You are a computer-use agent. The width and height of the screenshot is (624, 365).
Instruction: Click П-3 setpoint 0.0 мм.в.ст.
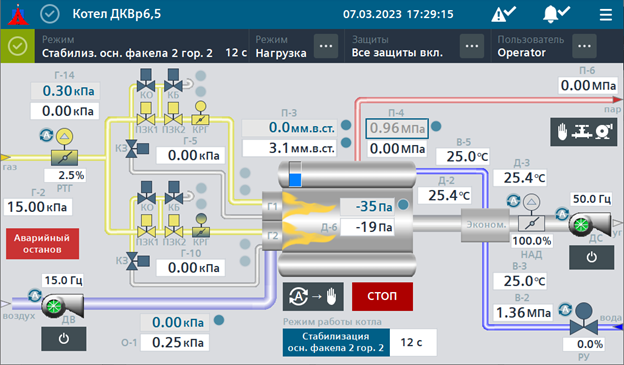(x=289, y=128)
